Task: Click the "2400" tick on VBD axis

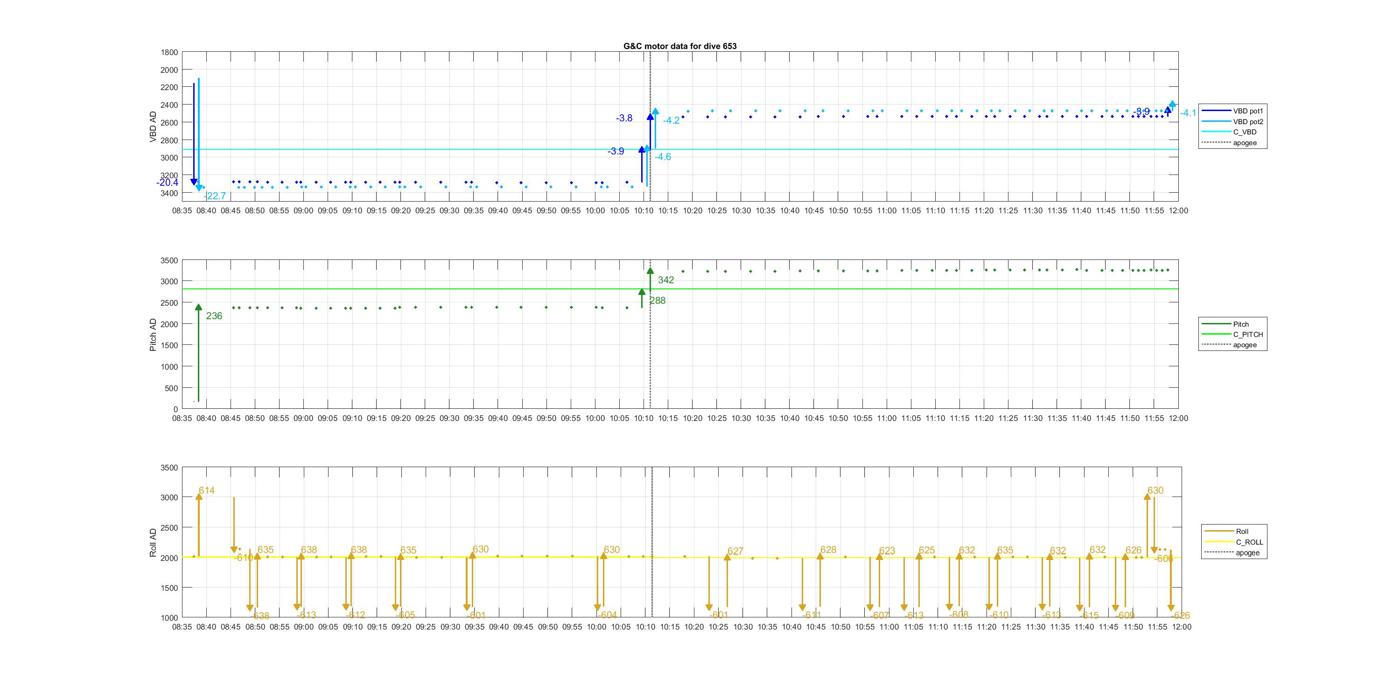Action: click(x=170, y=105)
